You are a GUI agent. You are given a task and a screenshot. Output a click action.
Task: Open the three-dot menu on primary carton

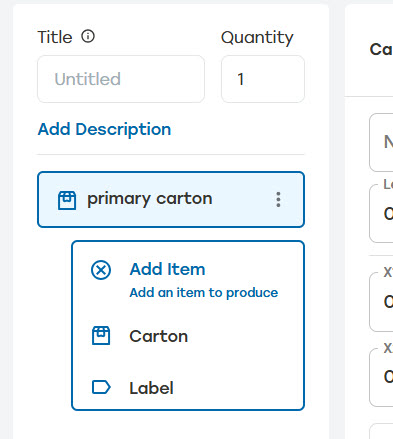coord(278,199)
